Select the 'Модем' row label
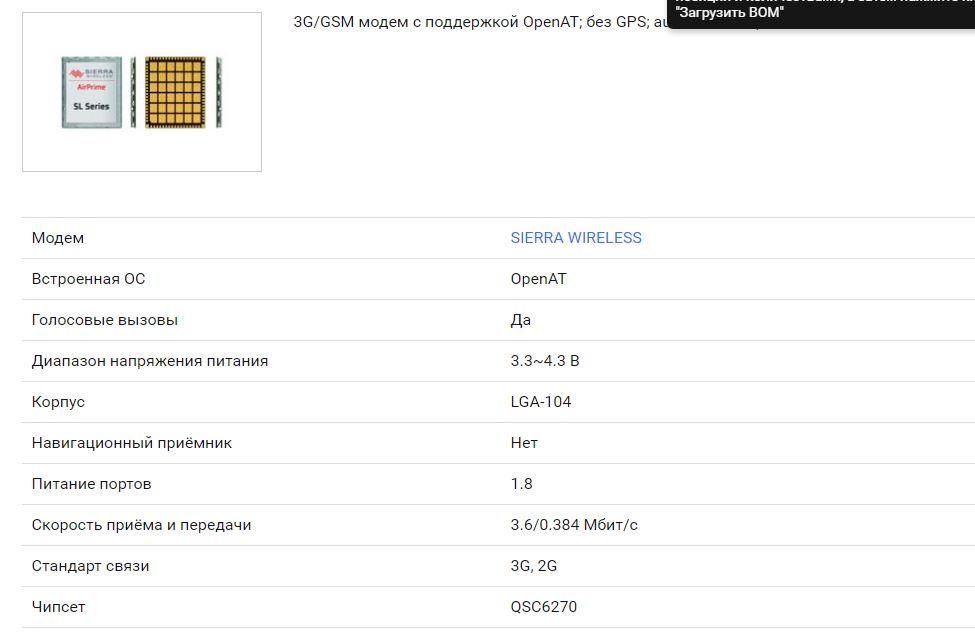Image resolution: width=975 pixels, height=642 pixels. (x=58, y=238)
